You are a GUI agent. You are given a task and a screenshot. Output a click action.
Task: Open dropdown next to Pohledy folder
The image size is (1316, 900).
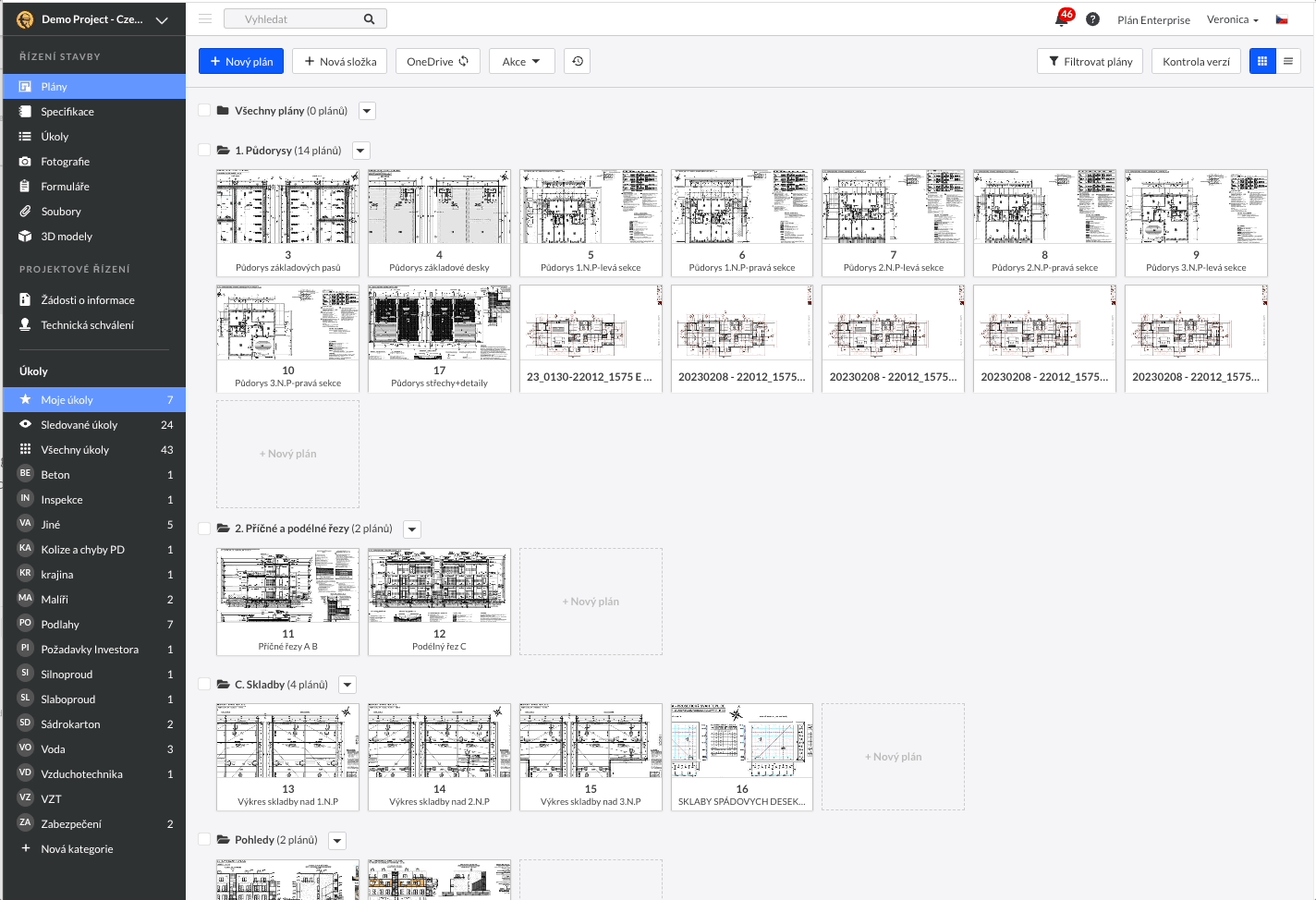coord(337,841)
